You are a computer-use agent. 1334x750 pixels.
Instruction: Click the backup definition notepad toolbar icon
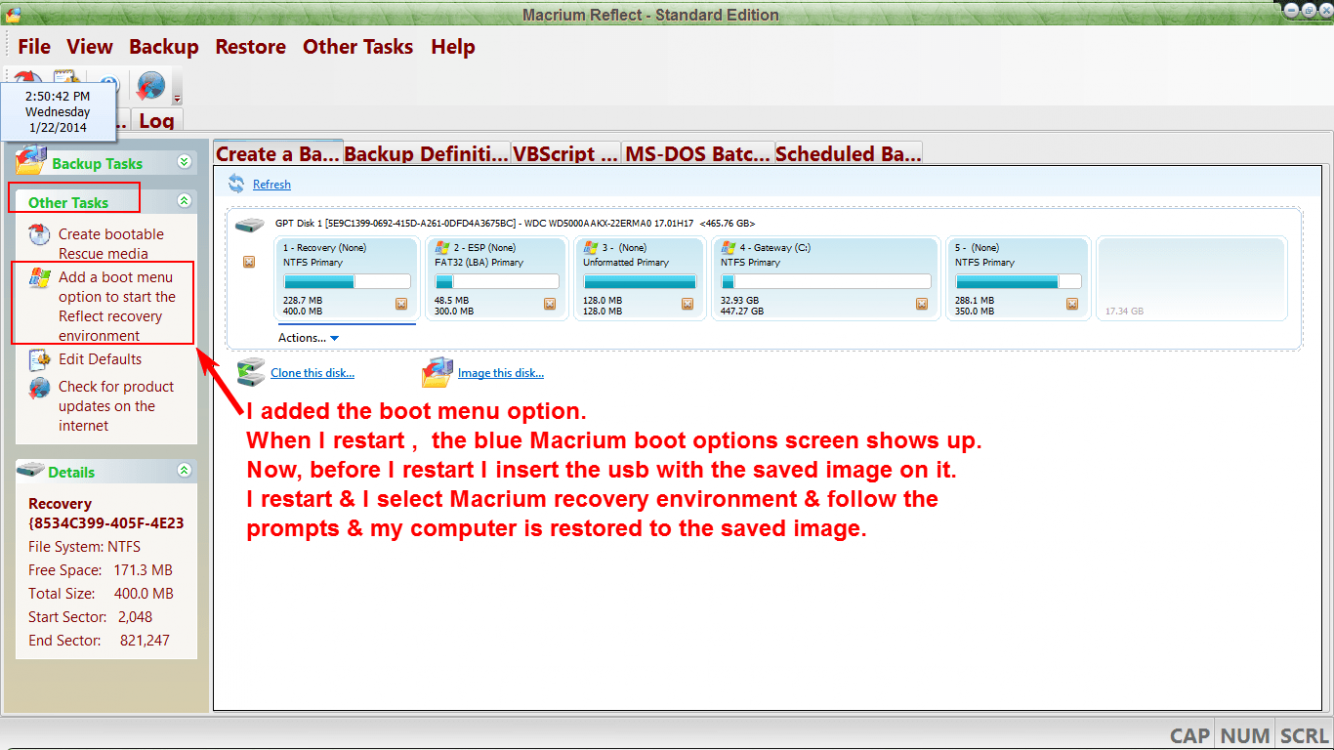(x=66, y=78)
